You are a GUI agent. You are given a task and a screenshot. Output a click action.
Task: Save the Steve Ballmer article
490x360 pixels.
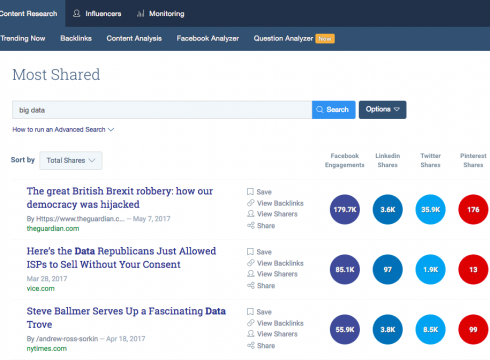(x=259, y=312)
